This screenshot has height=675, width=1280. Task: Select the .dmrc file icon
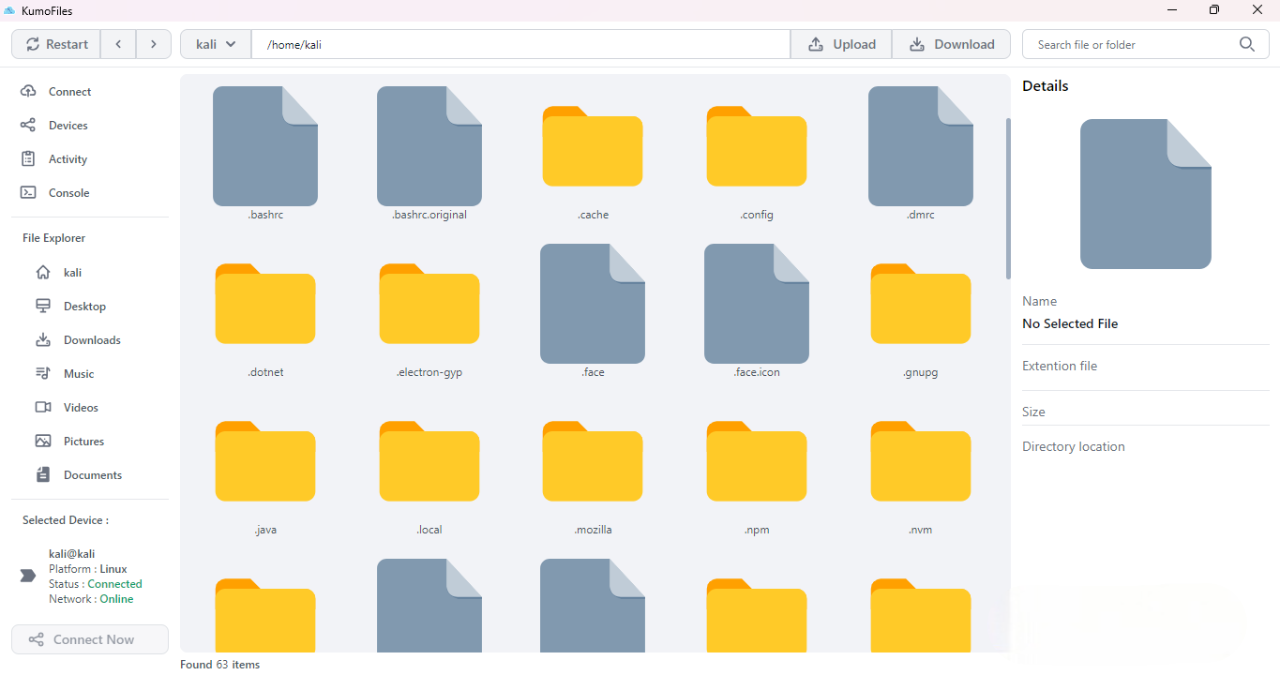click(x=920, y=147)
